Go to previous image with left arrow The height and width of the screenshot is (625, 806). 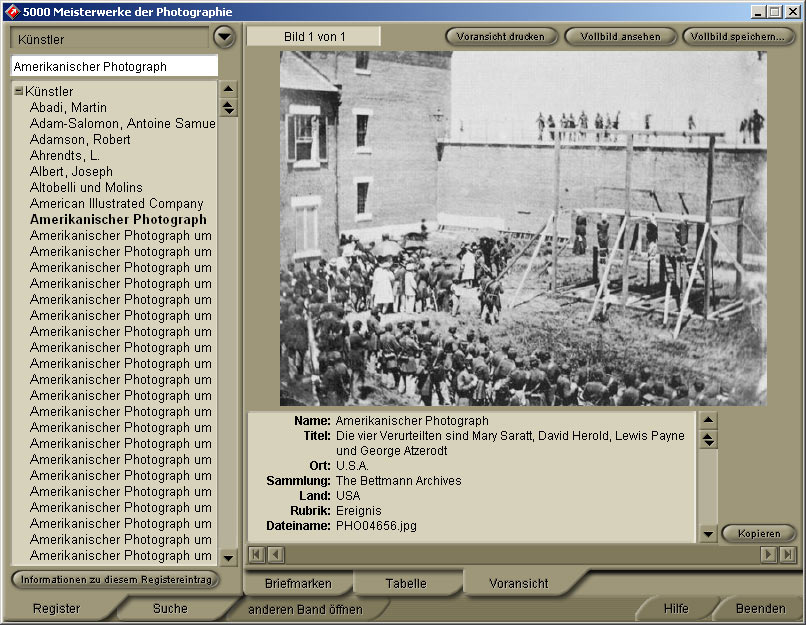(275, 554)
